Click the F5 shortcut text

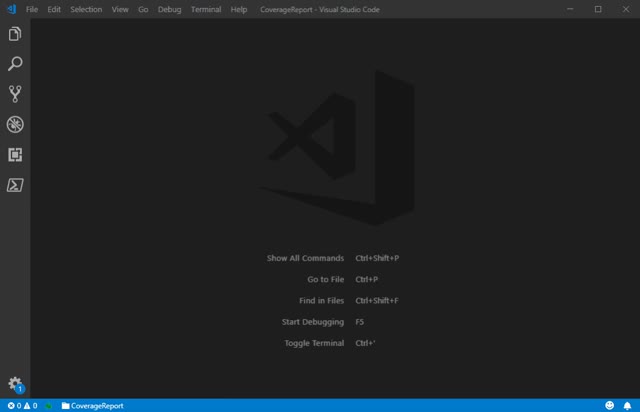point(359,322)
